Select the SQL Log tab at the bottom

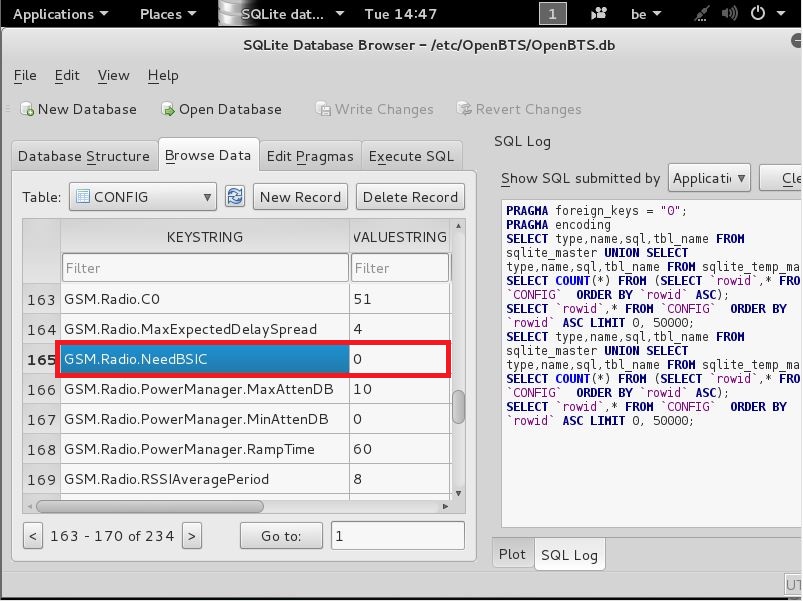point(569,555)
